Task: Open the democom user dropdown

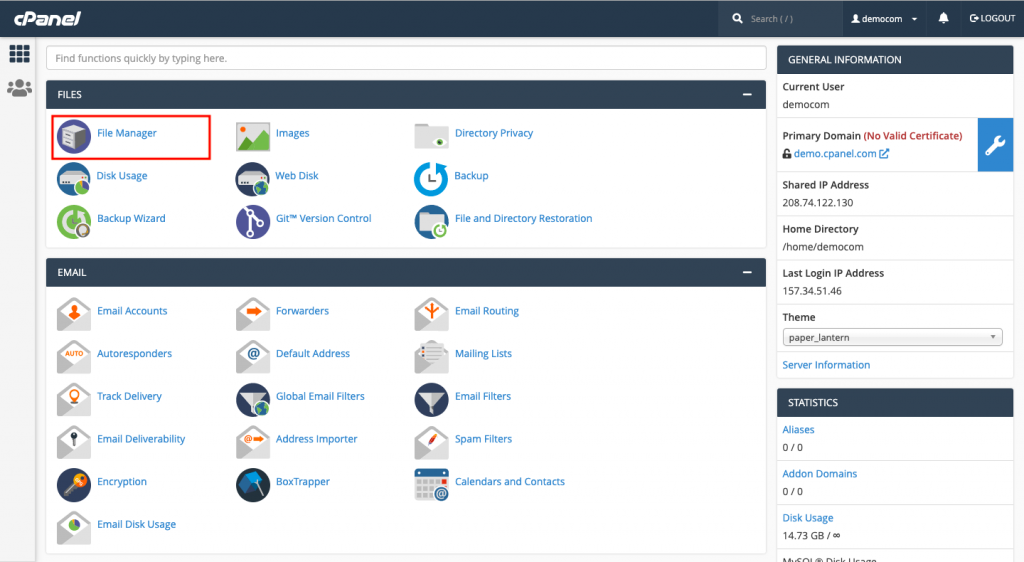Action: coord(884,19)
